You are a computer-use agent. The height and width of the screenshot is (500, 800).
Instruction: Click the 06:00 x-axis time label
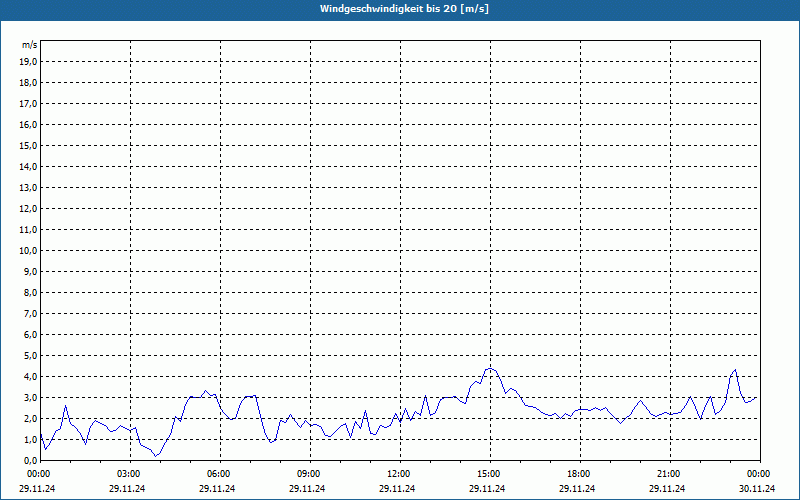(218, 473)
